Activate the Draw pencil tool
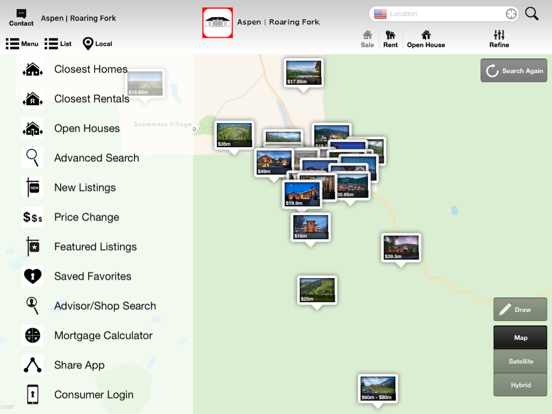 click(x=520, y=309)
